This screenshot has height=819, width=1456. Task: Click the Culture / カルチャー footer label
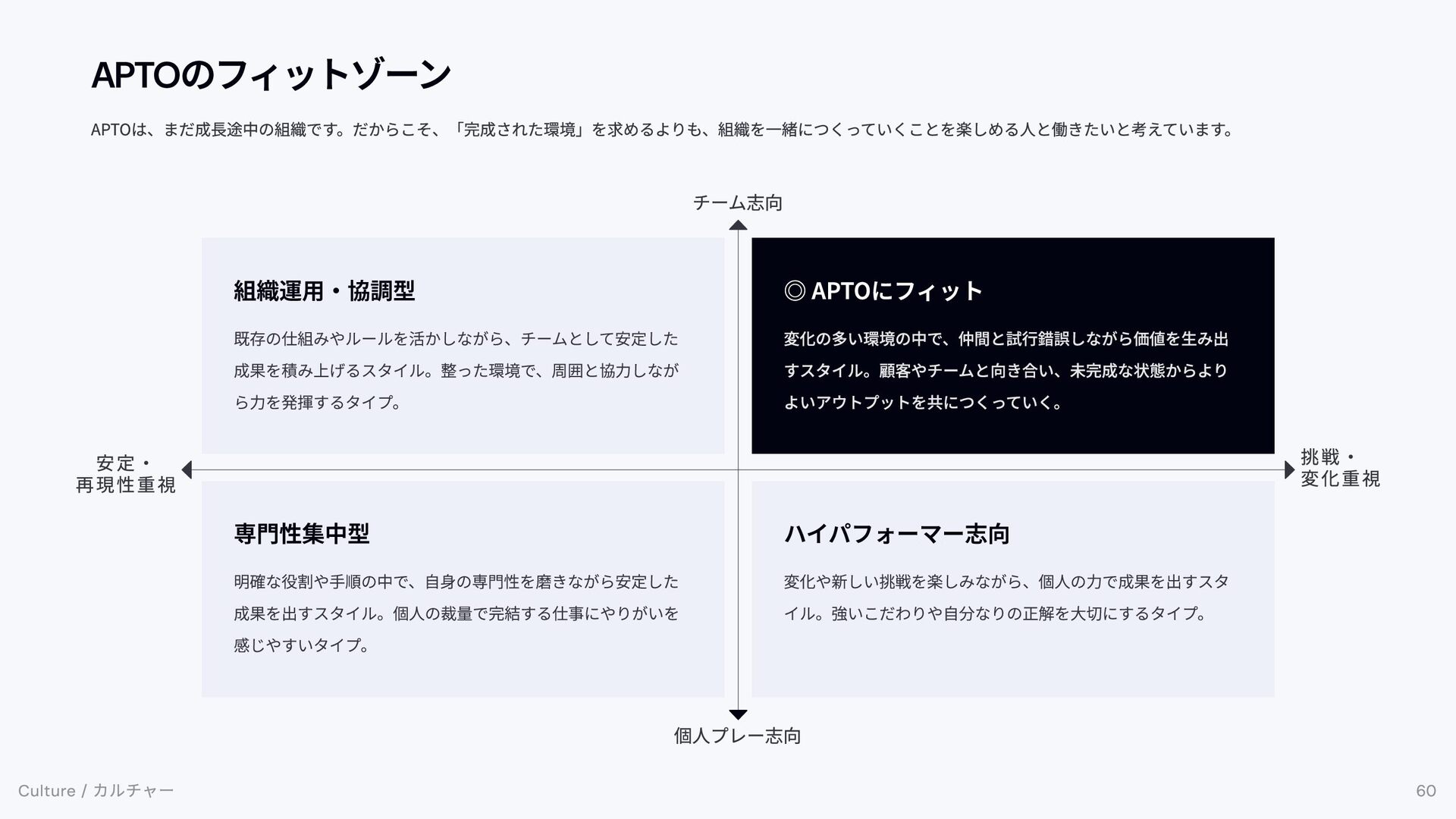click(96, 791)
